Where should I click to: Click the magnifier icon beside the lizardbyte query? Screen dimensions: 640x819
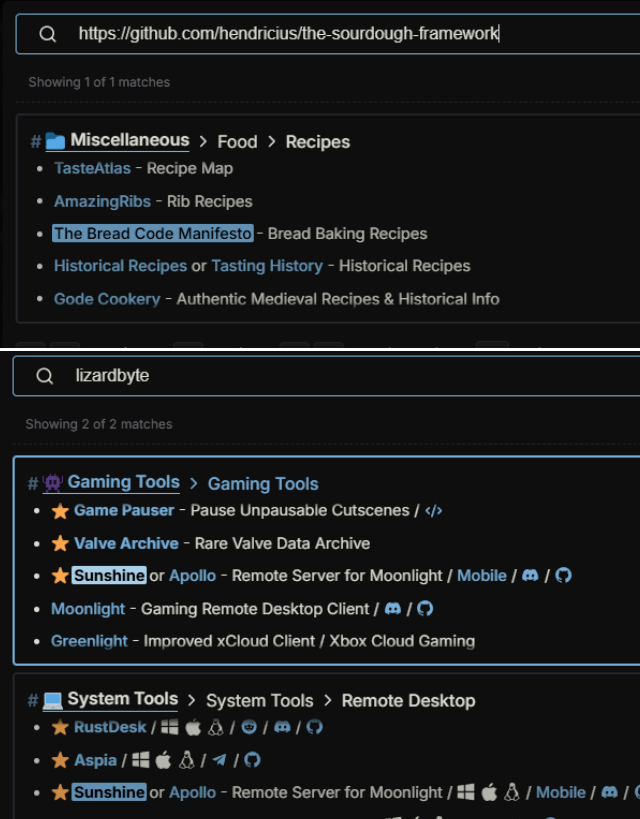44,376
